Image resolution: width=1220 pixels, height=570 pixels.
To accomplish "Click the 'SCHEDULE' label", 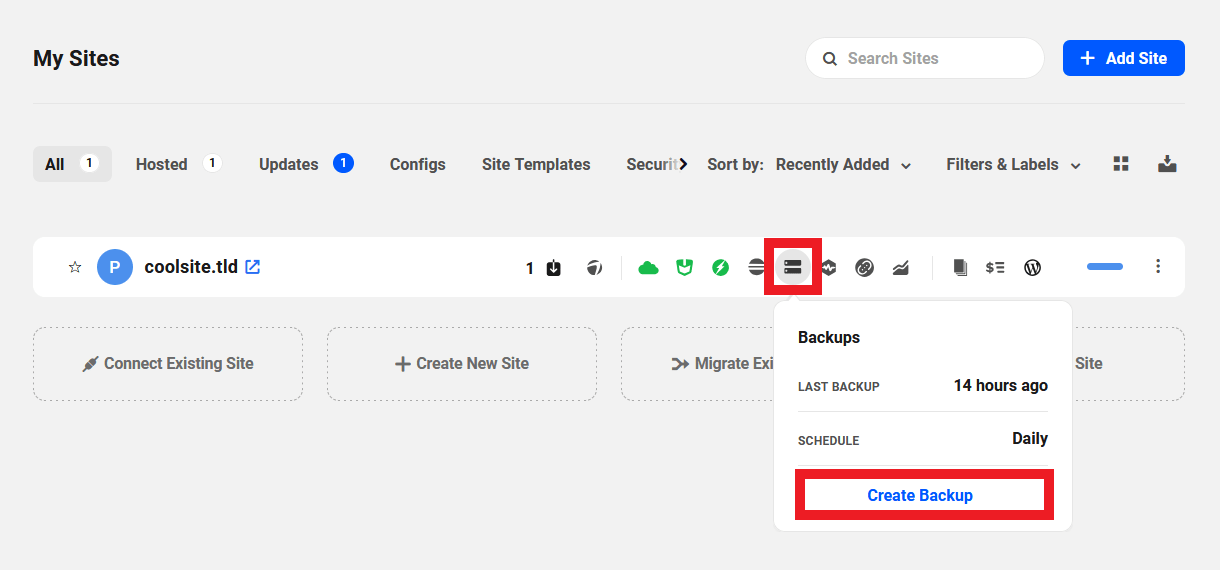I will (x=829, y=441).
